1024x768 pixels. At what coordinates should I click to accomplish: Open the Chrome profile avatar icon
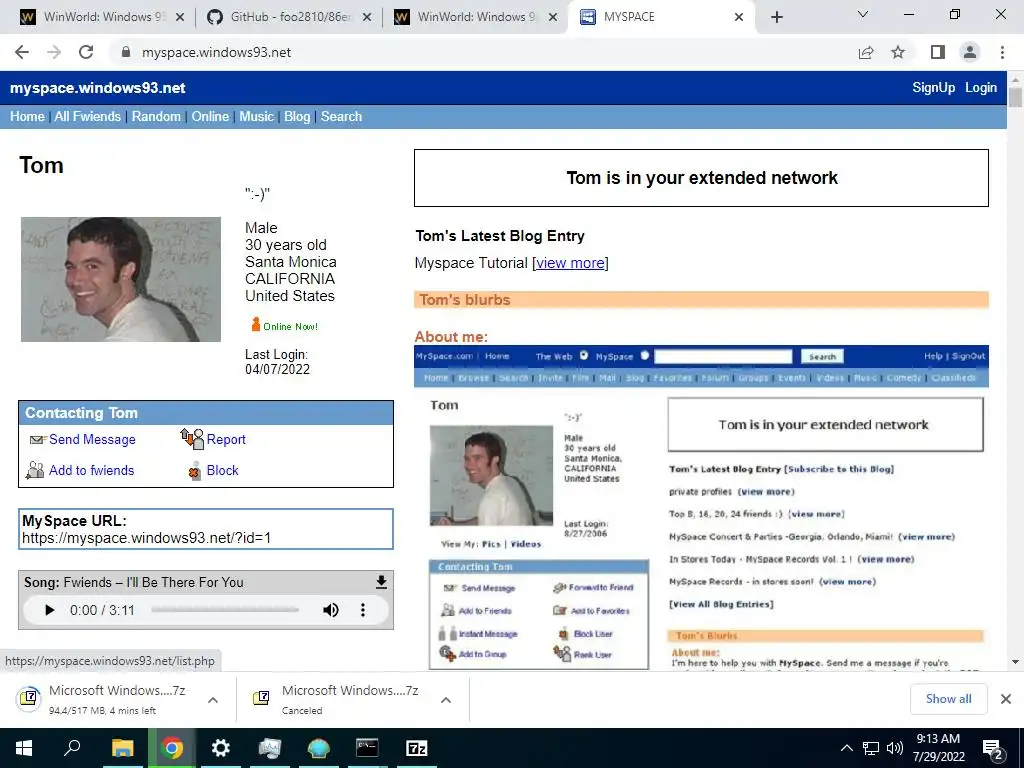tap(970, 52)
